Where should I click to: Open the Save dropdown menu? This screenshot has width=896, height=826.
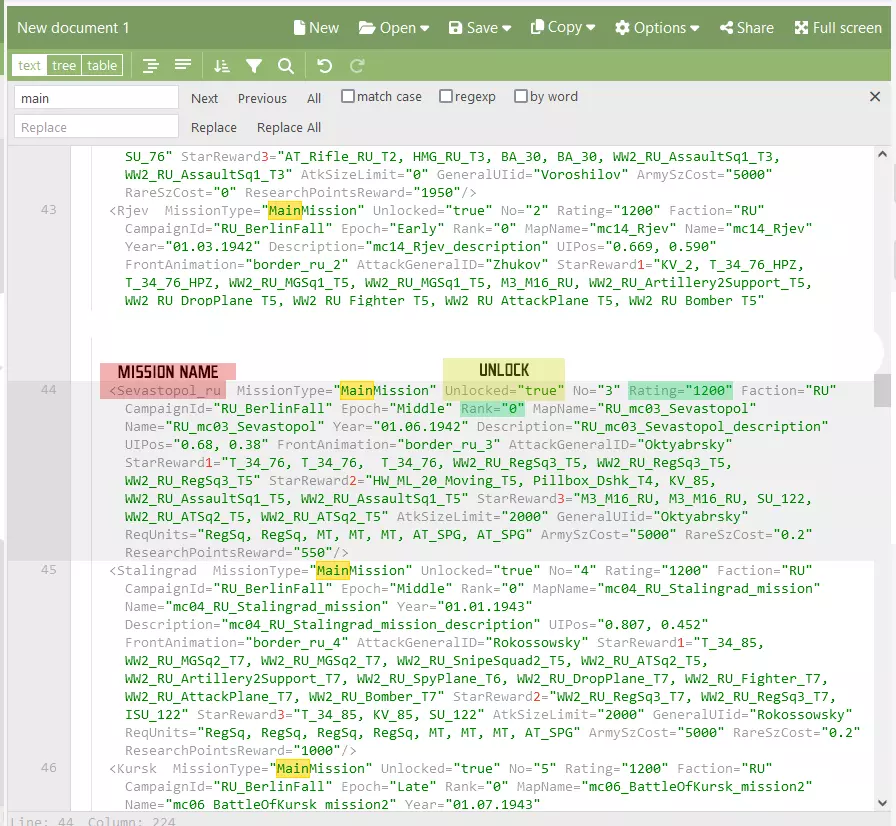pos(480,28)
